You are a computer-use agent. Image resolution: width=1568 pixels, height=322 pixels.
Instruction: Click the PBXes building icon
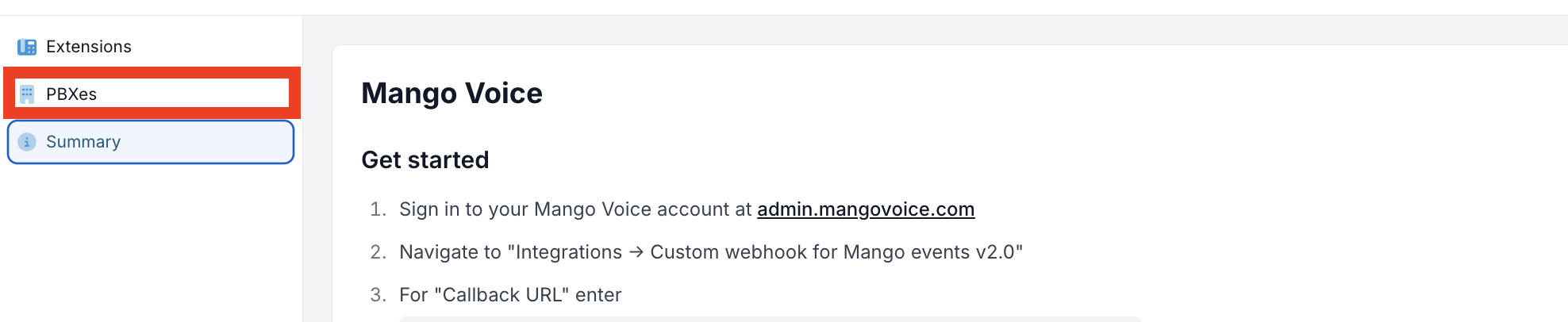(27, 94)
